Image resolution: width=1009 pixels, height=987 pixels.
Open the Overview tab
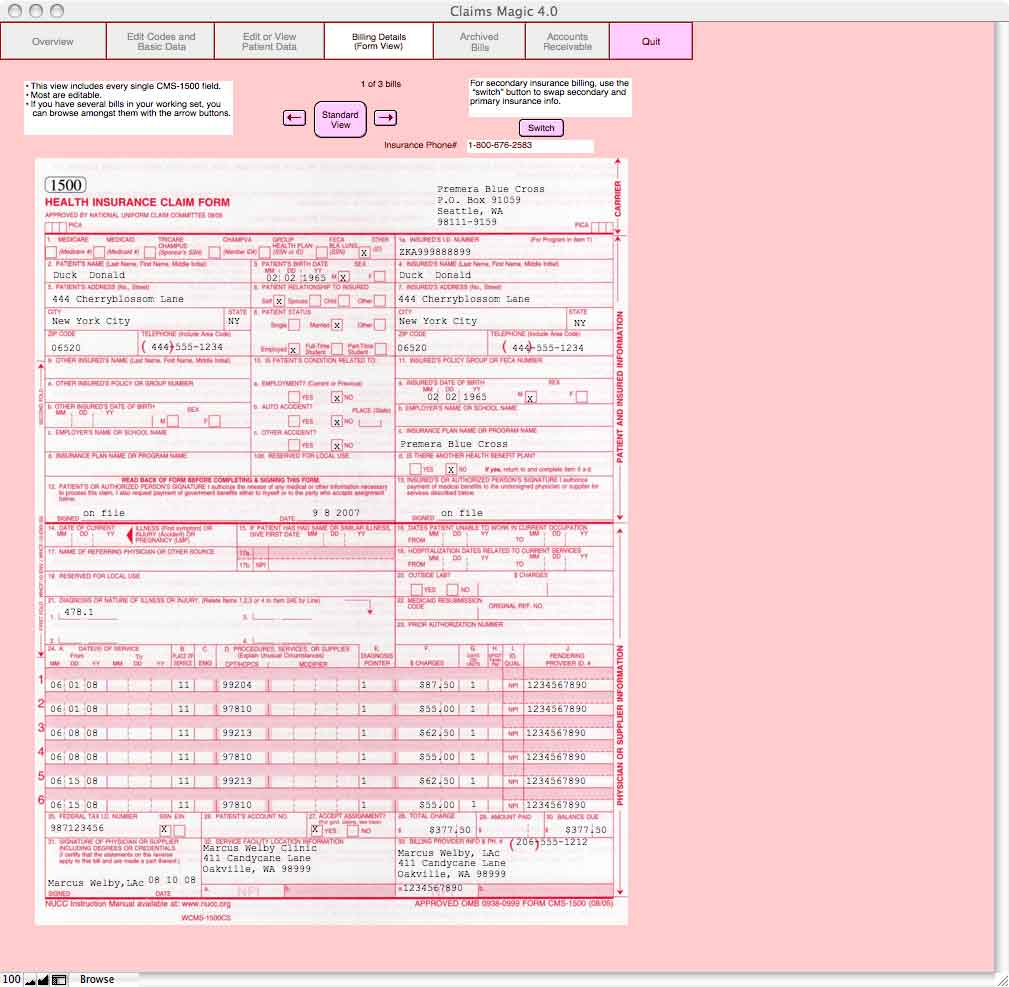click(53, 41)
